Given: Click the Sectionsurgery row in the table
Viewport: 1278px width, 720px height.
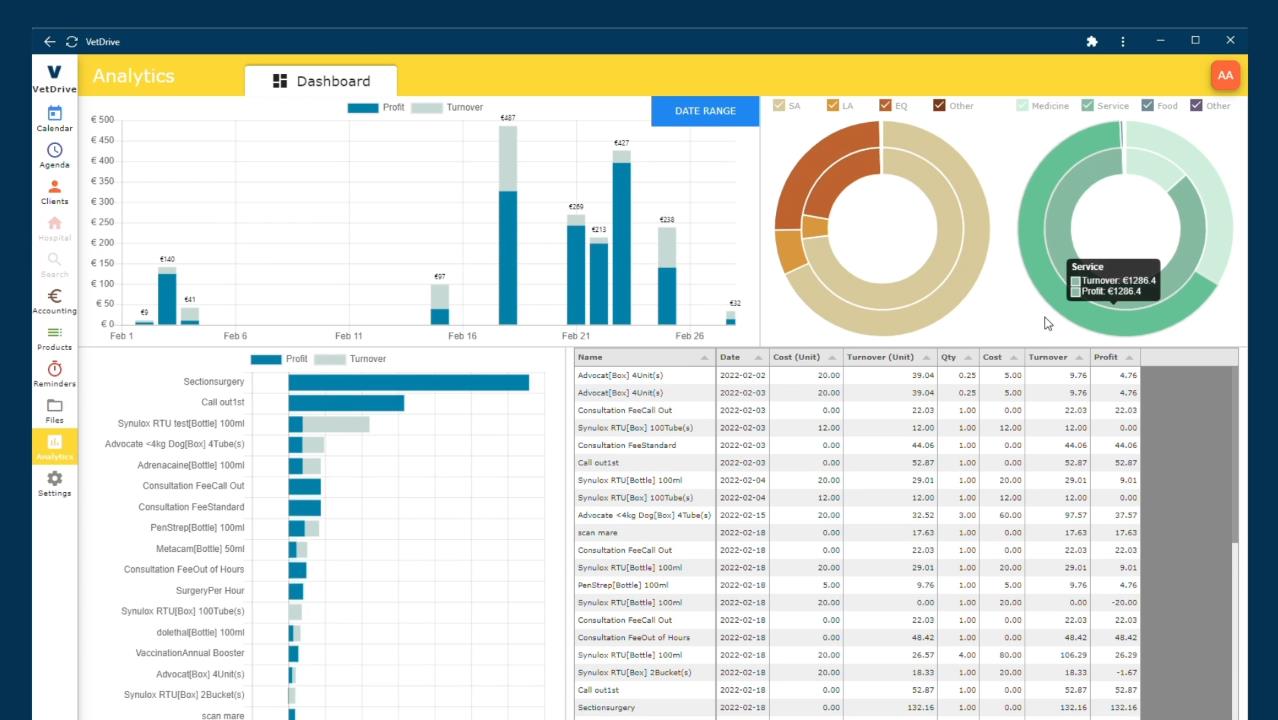Looking at the screenshot, I should click(645, 708).
